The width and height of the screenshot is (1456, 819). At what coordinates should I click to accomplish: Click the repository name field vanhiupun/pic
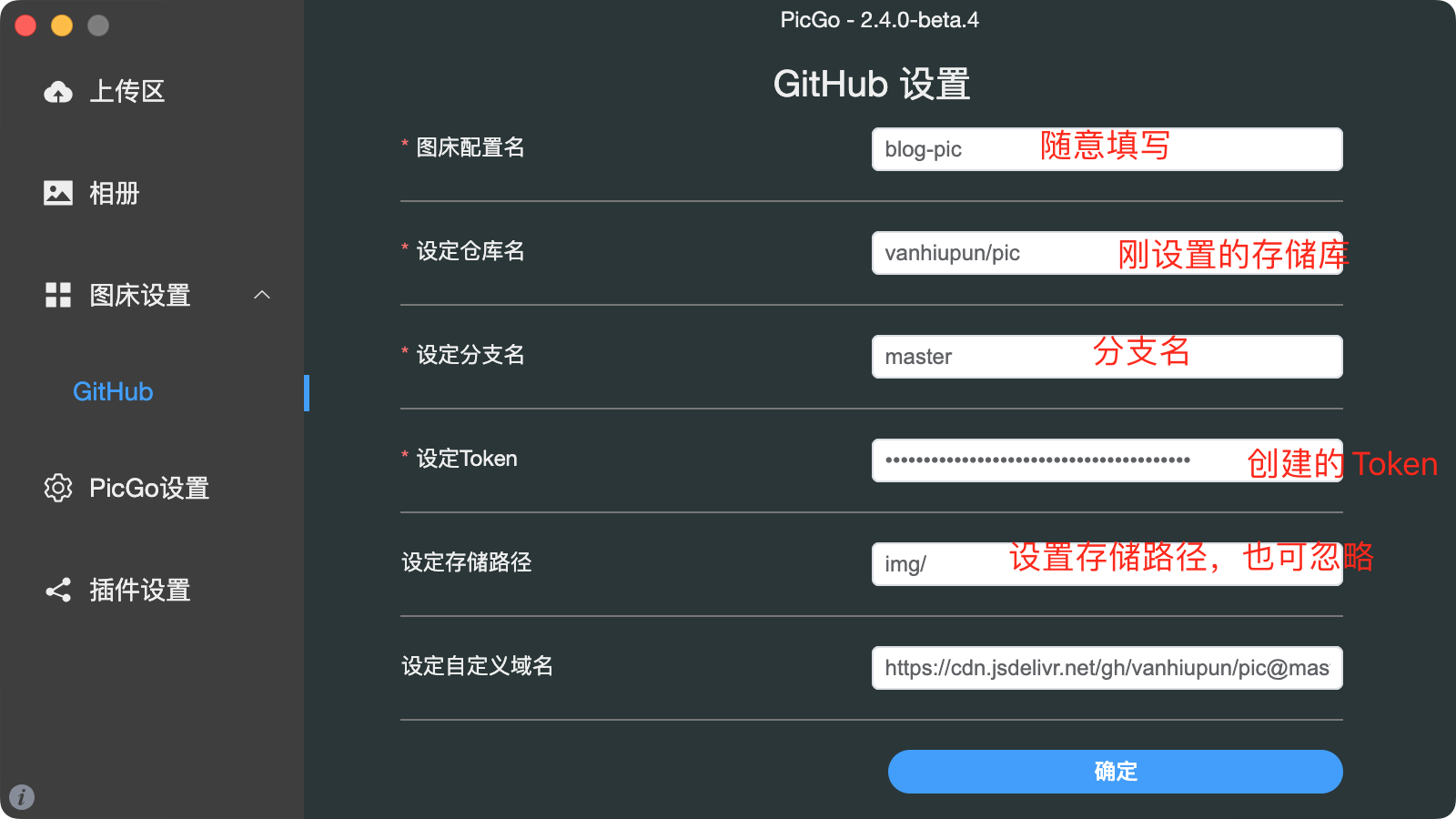click(1107, 253)
